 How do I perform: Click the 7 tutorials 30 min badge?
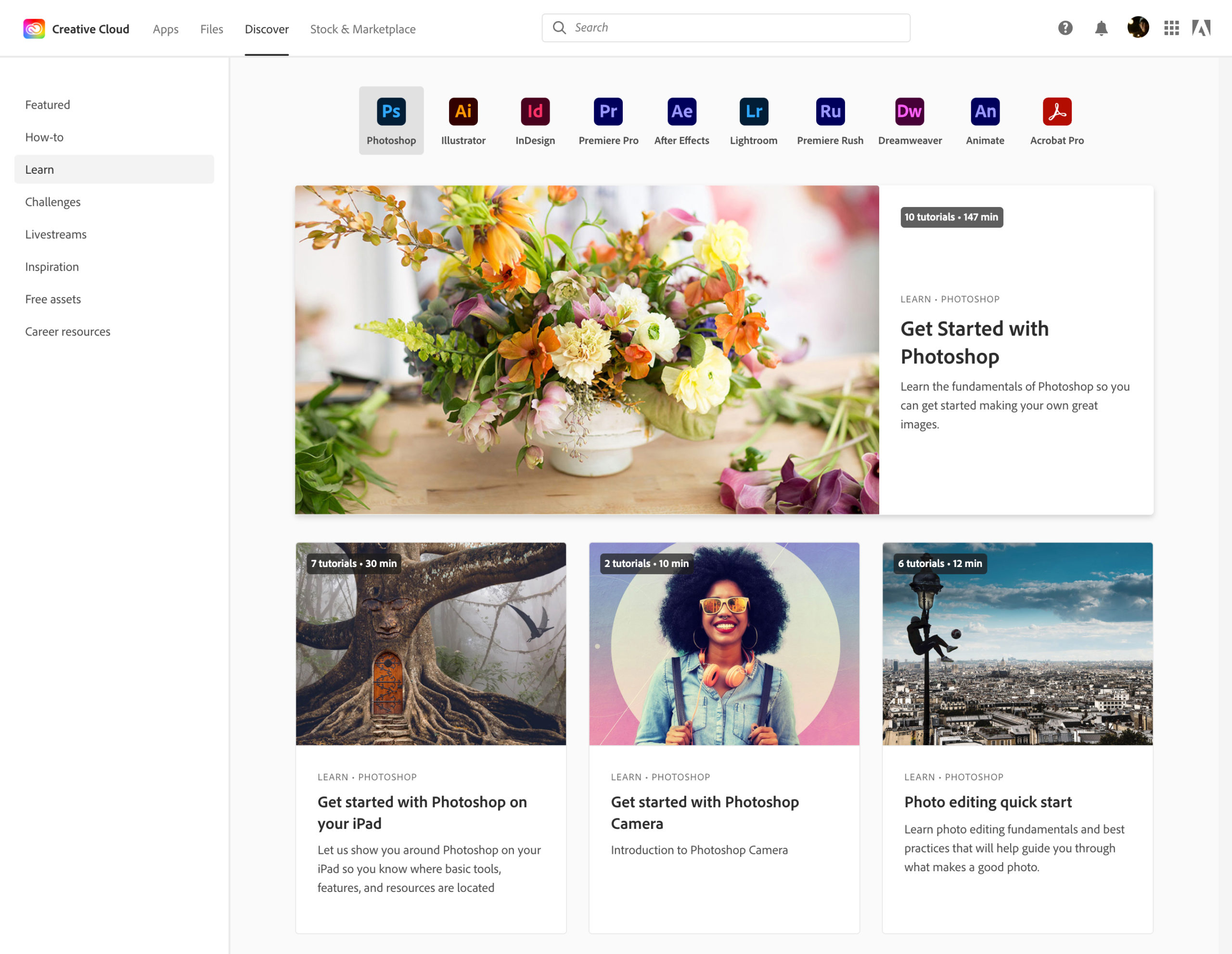click(354, 563)
